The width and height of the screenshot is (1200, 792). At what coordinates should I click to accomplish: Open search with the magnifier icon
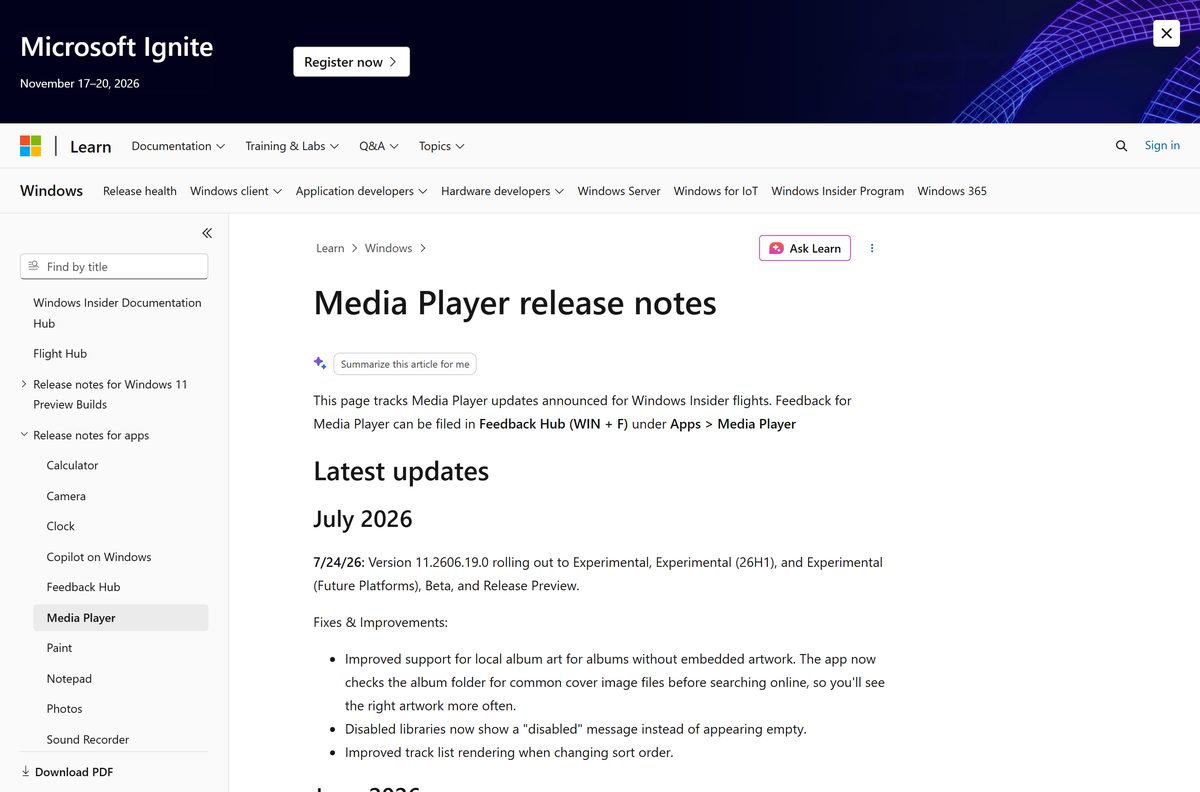(x=1121, y=146)
